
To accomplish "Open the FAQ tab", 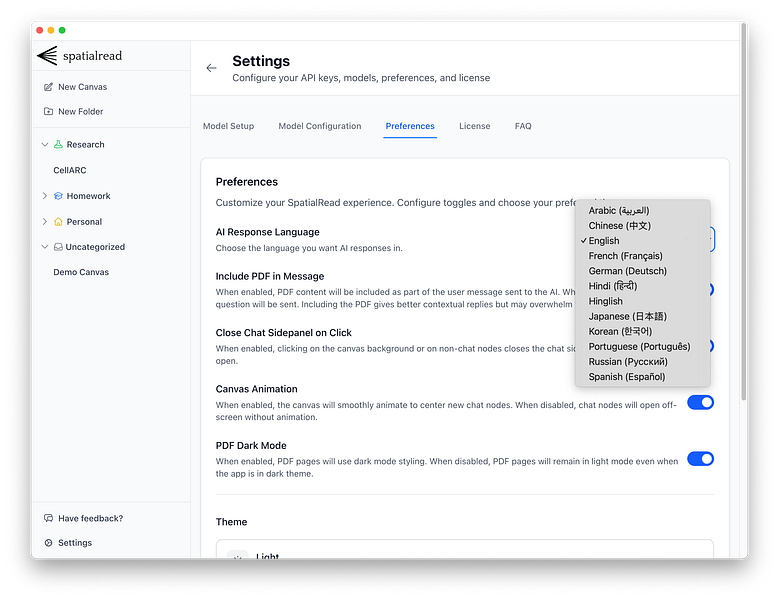I will [523, 126].
